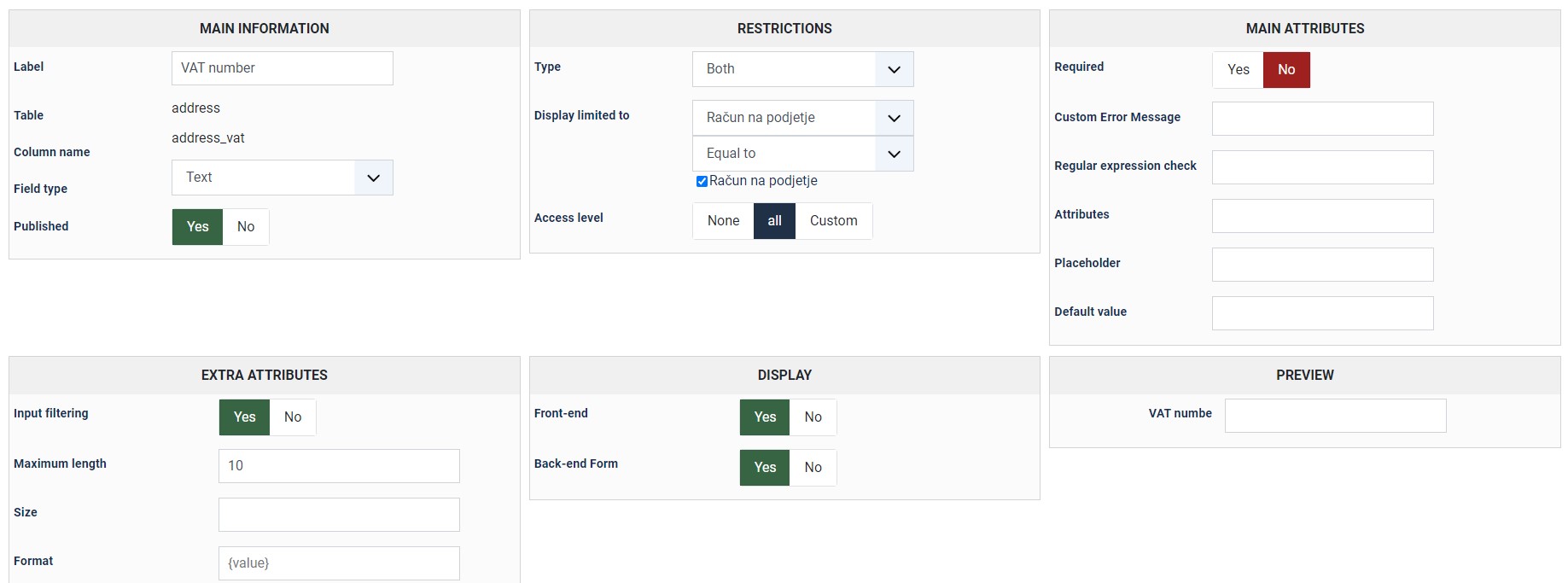Focus the Custom Error Message field

[1322, 119]
